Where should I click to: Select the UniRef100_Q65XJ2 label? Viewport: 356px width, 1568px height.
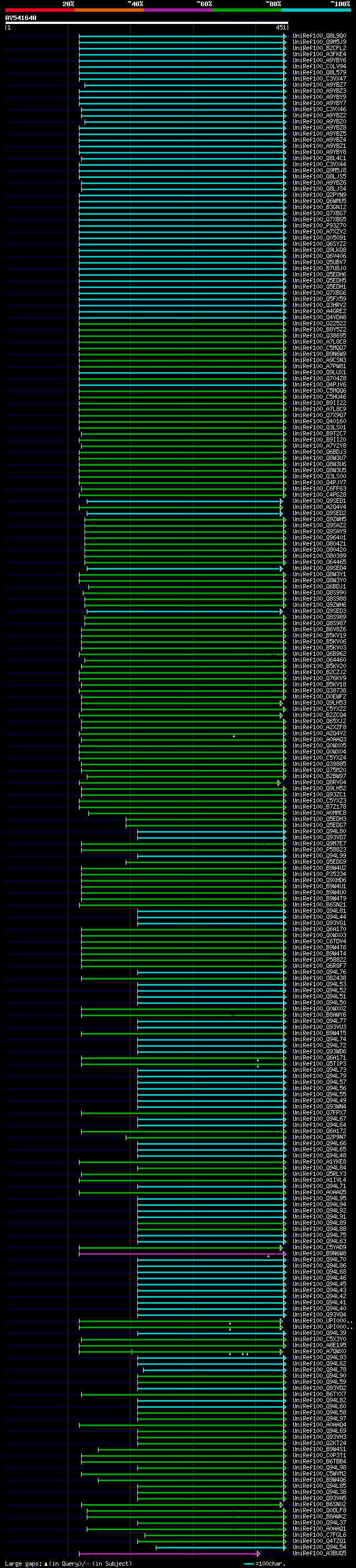coord(319,721)
